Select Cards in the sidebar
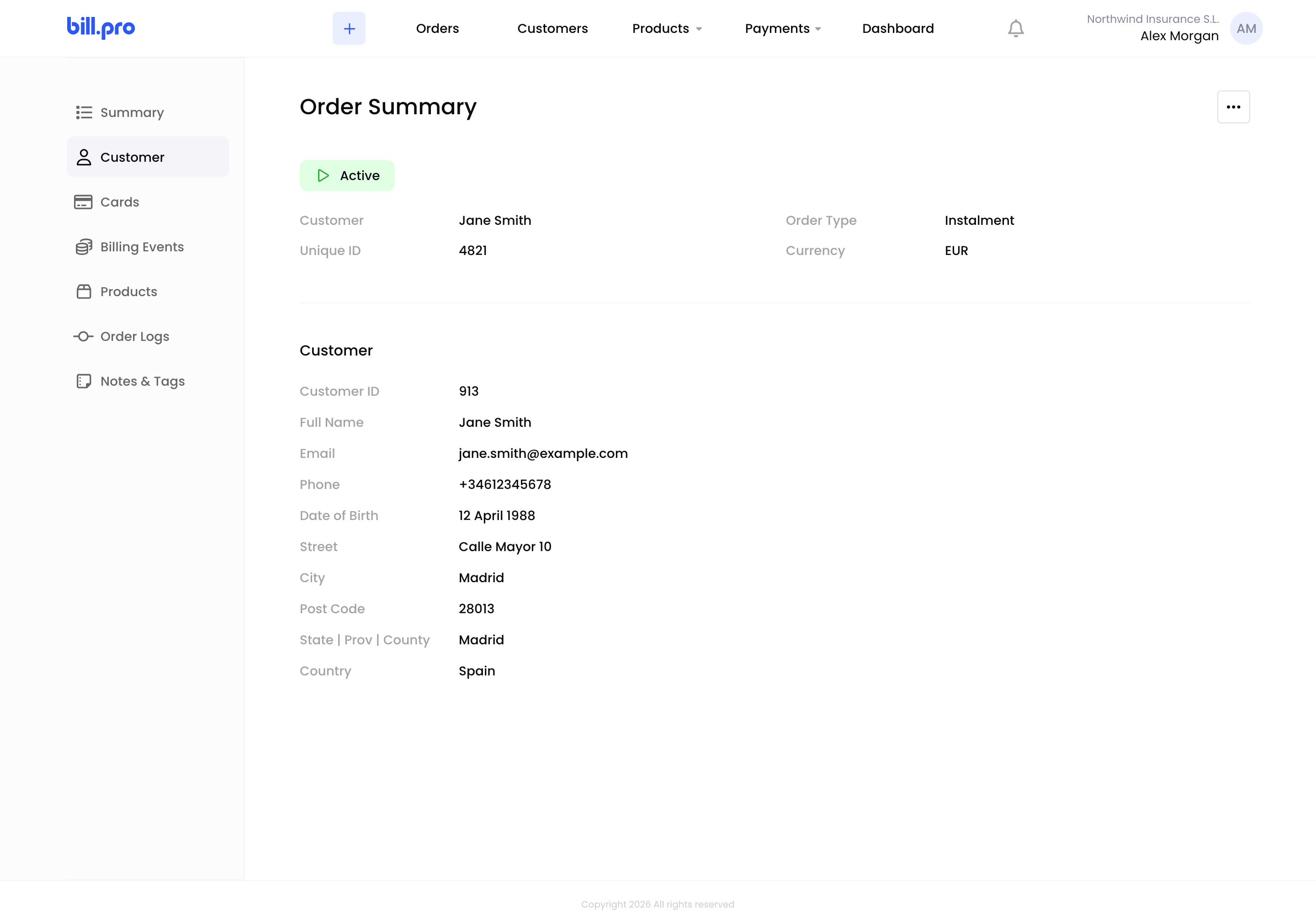 click(148, 202)
